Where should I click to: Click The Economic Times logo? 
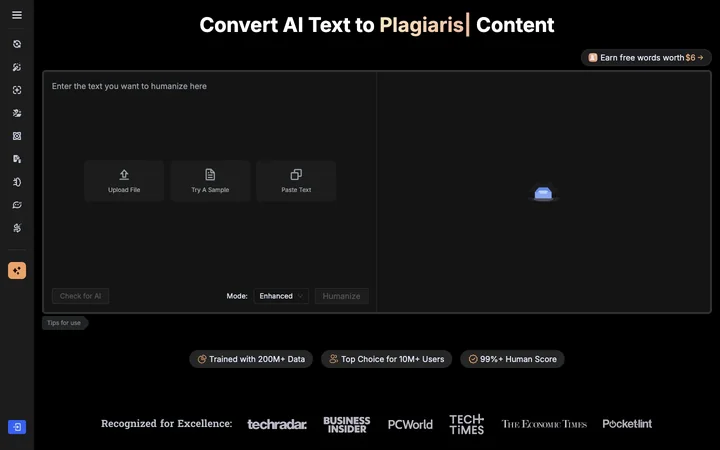(x=544, y=424)
